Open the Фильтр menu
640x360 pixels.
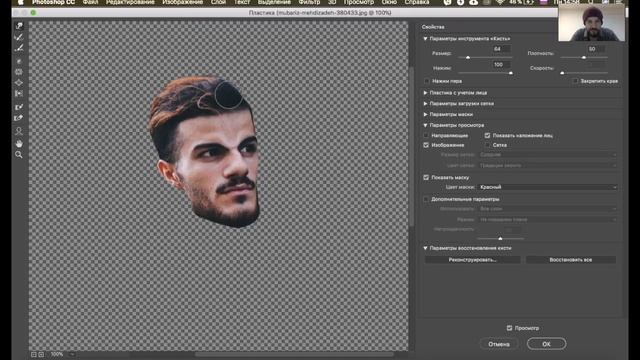point(309,2)
